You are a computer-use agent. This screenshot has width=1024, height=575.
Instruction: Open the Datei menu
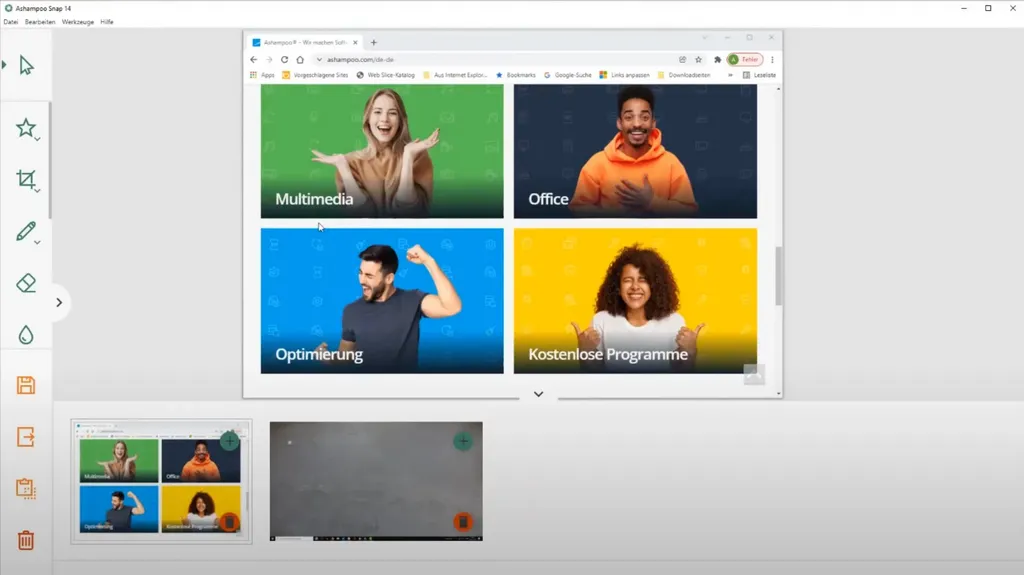coord(10,22)
